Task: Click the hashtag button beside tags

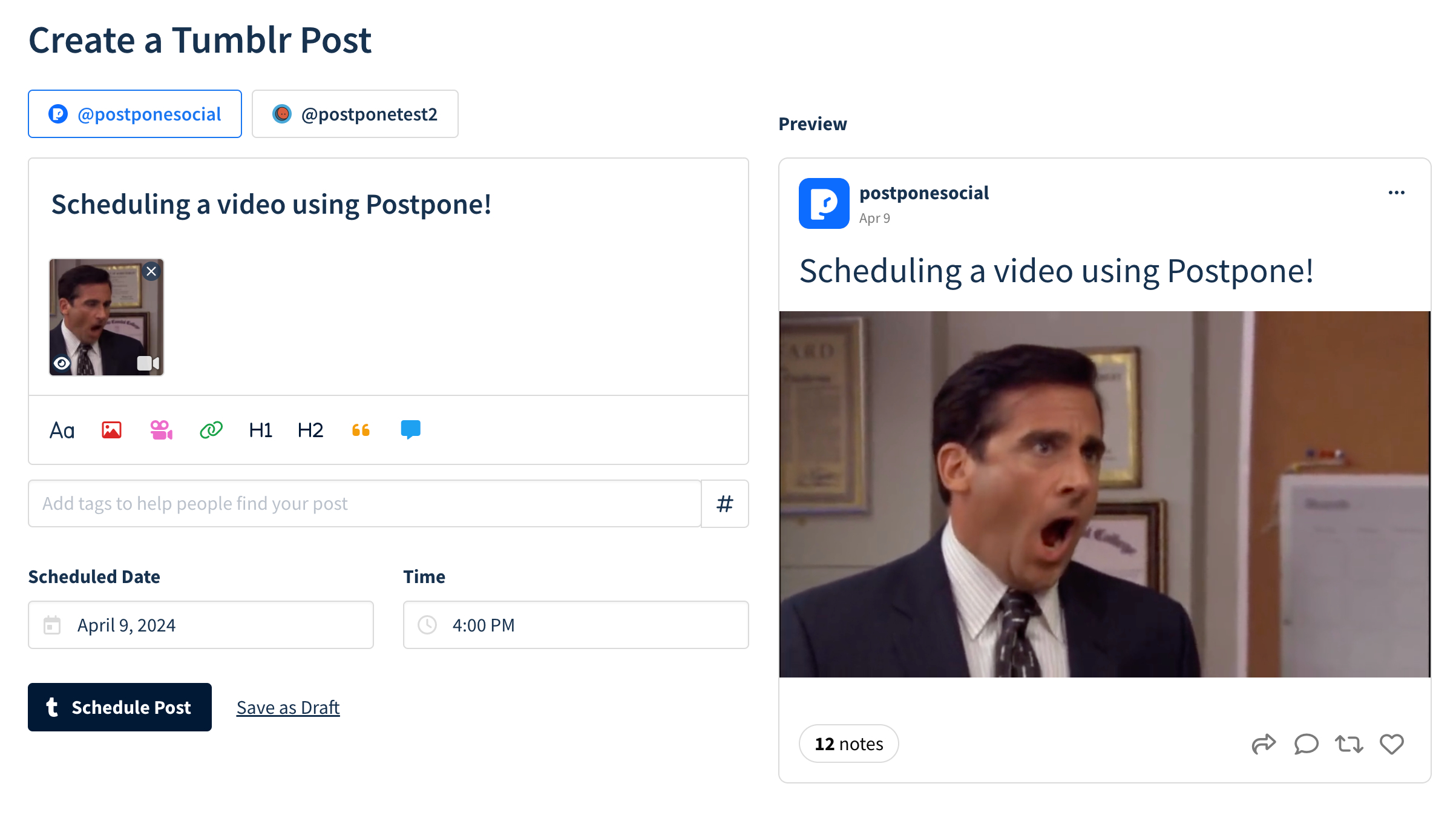Action: pos(725,504)
